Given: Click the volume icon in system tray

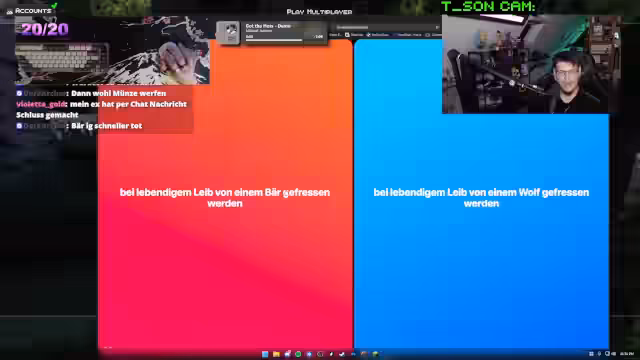Looking at the screenshot, I should click(613, 354).
